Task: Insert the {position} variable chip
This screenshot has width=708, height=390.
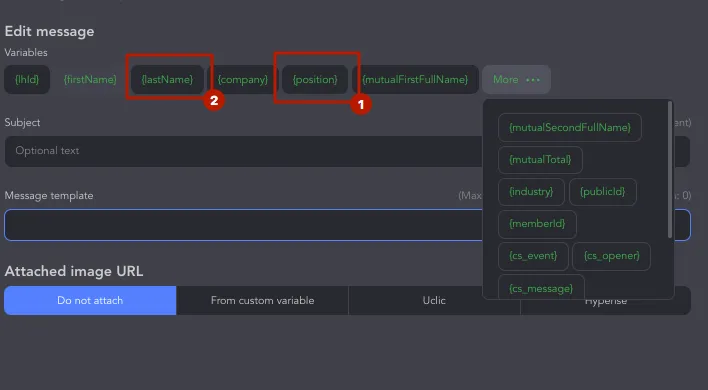Action: pyautogui.click(x=315, y=79)
